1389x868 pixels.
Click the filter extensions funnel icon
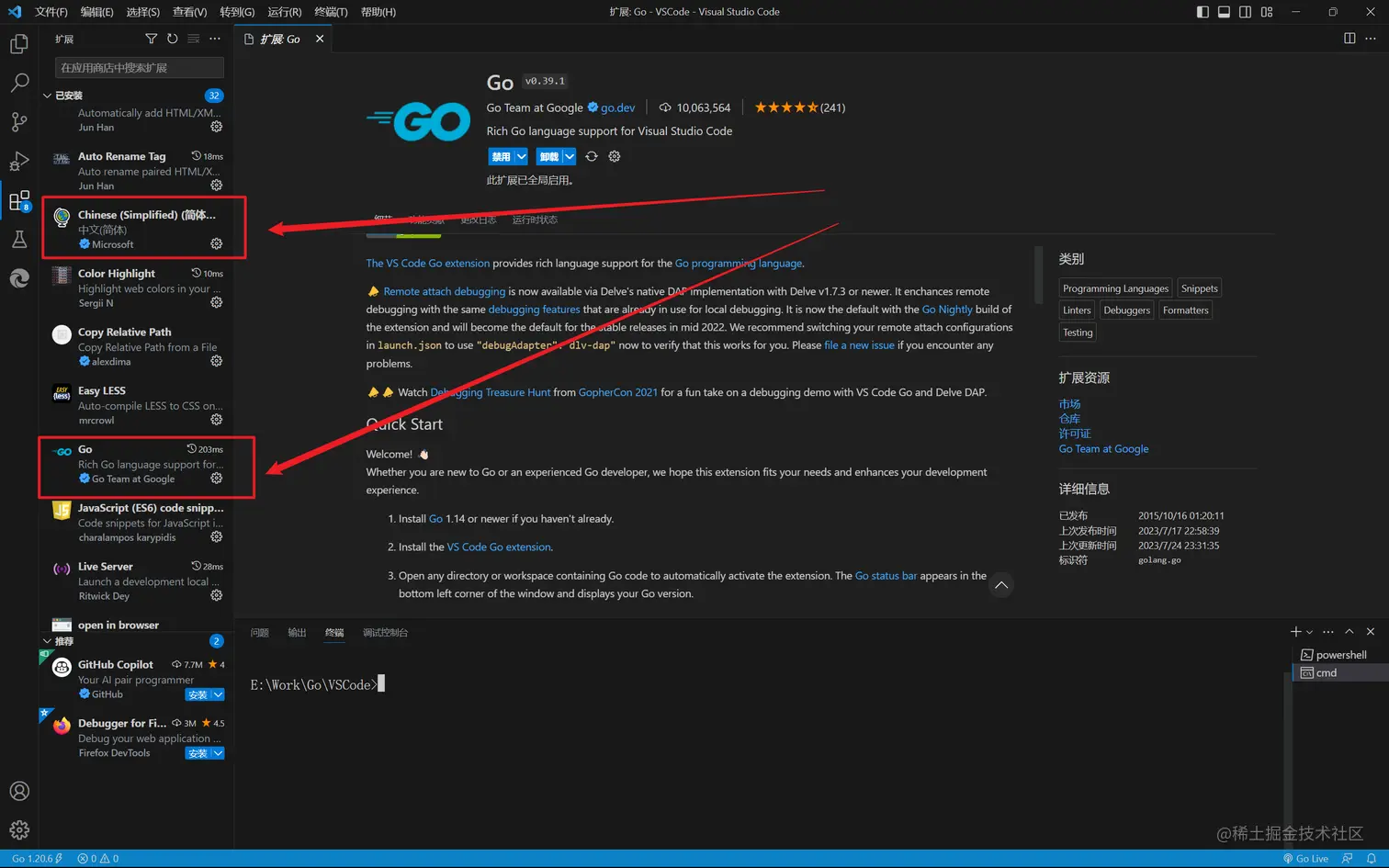(x=151, y=39)
